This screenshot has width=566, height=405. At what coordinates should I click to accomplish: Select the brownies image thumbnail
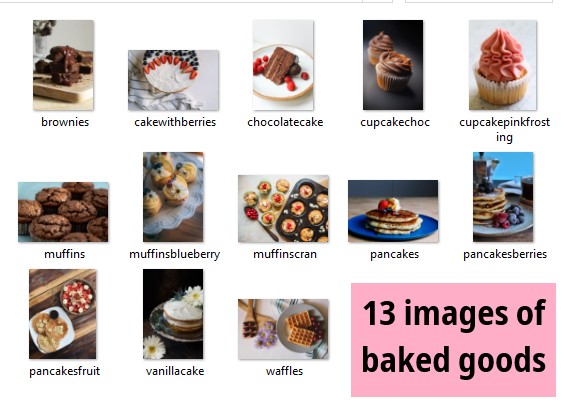(x=63, y=65)
